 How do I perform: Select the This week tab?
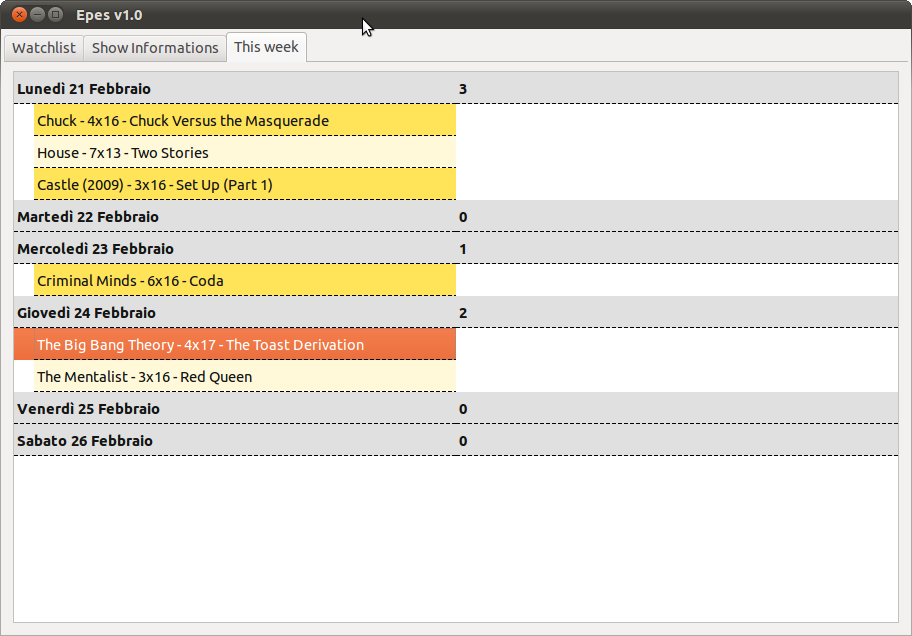pyautogui.click(x=266, y=47)
